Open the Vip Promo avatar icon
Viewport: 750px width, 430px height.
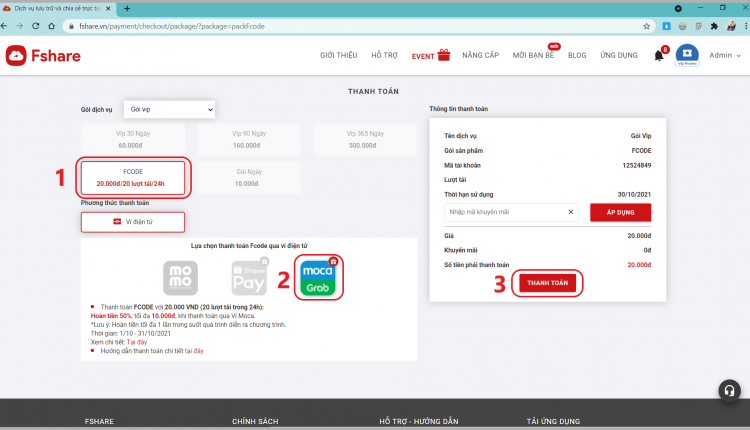click(x=687, y=55)
